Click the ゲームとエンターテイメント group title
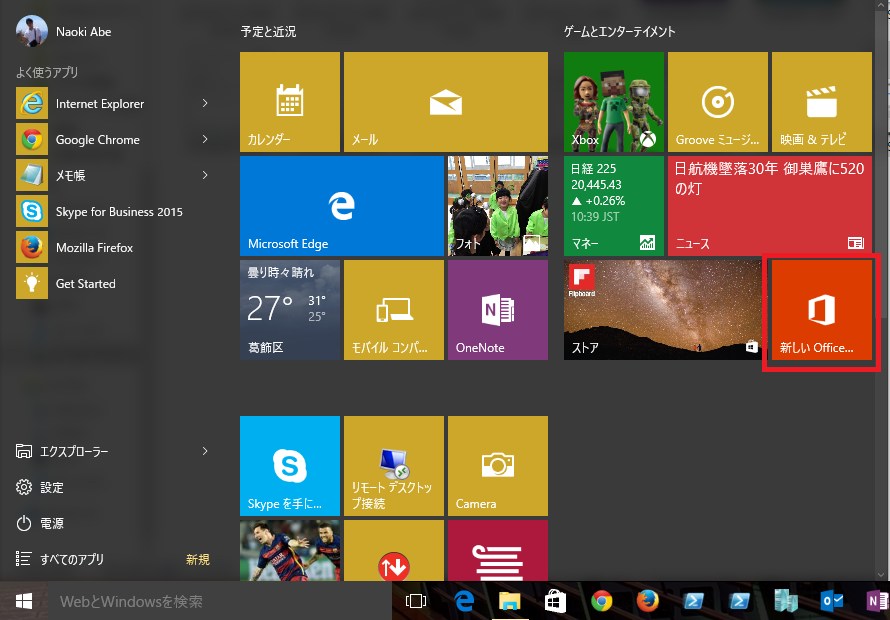Screen dimensions: 890x620 [x=619, y=31]
